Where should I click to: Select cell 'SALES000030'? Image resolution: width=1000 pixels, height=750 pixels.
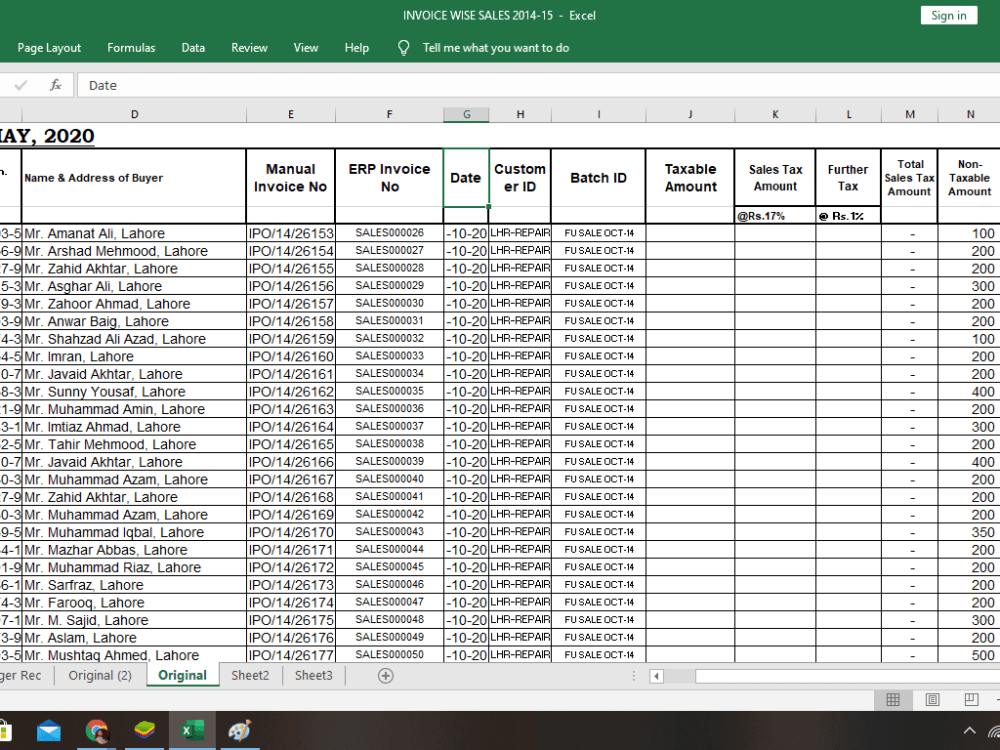pos(389,304)
